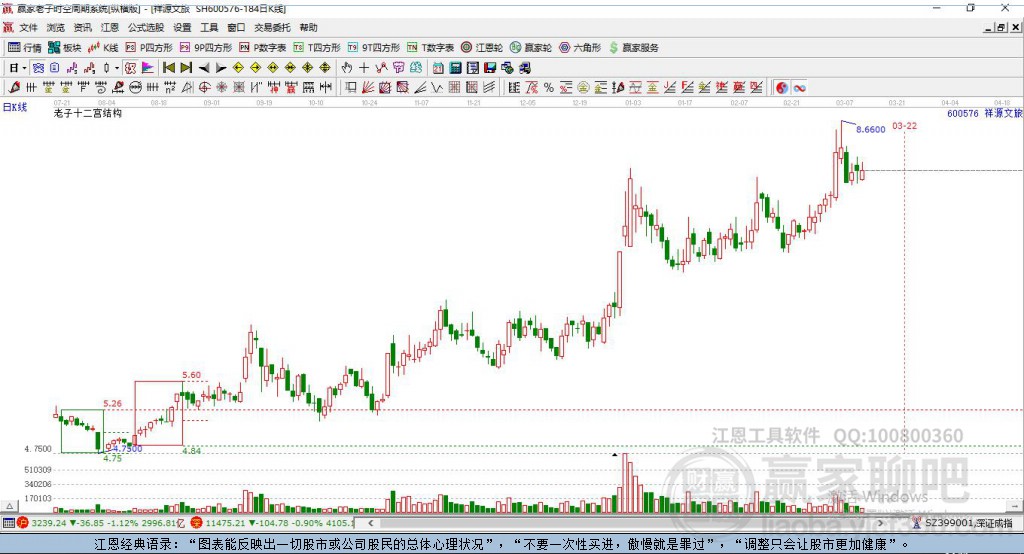Open the P数字表 tool
Viewport: 1024px width, 554px height.
[263, 48]
